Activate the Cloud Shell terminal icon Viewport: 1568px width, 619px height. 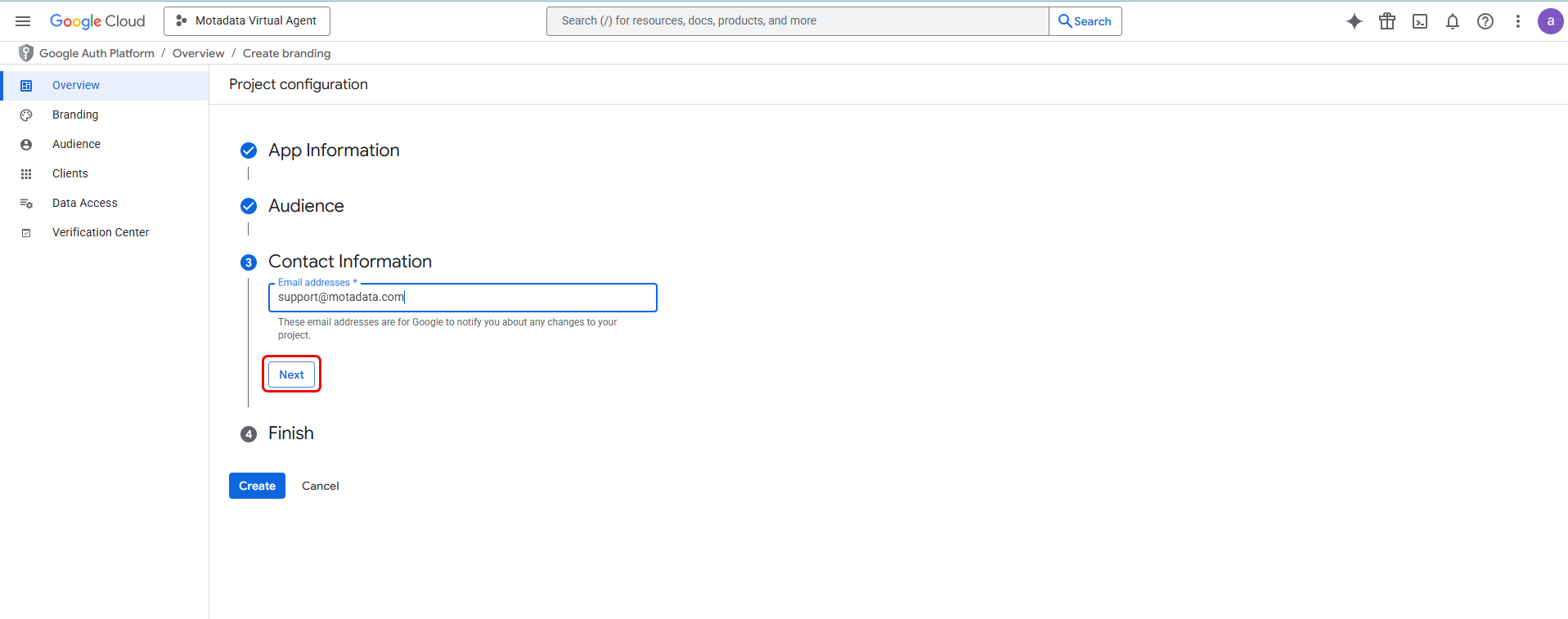click(1420, 21)
